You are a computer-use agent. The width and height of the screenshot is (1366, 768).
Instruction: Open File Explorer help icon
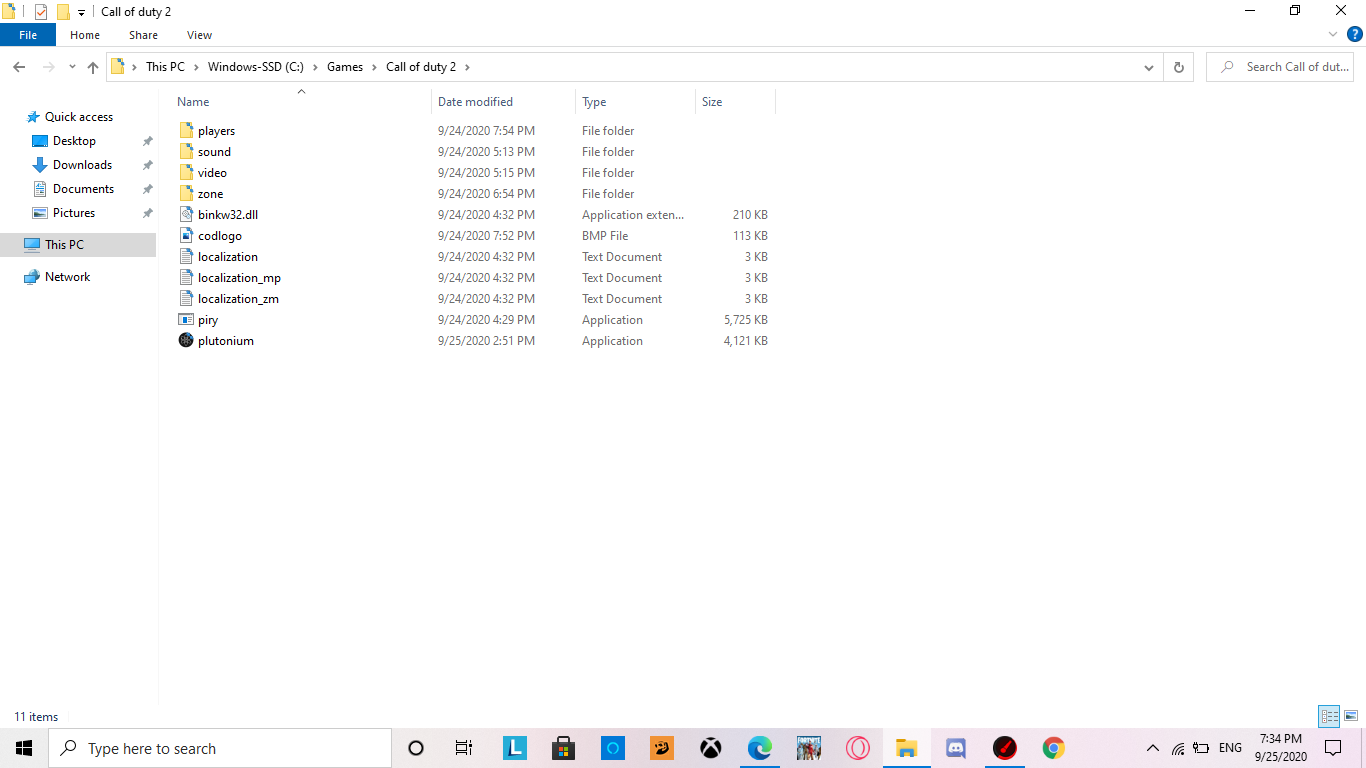tap(1355, 34)
